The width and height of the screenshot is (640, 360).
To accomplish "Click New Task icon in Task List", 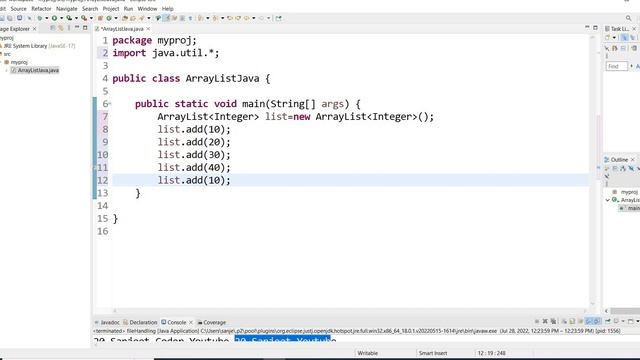I will pos(608,37).
